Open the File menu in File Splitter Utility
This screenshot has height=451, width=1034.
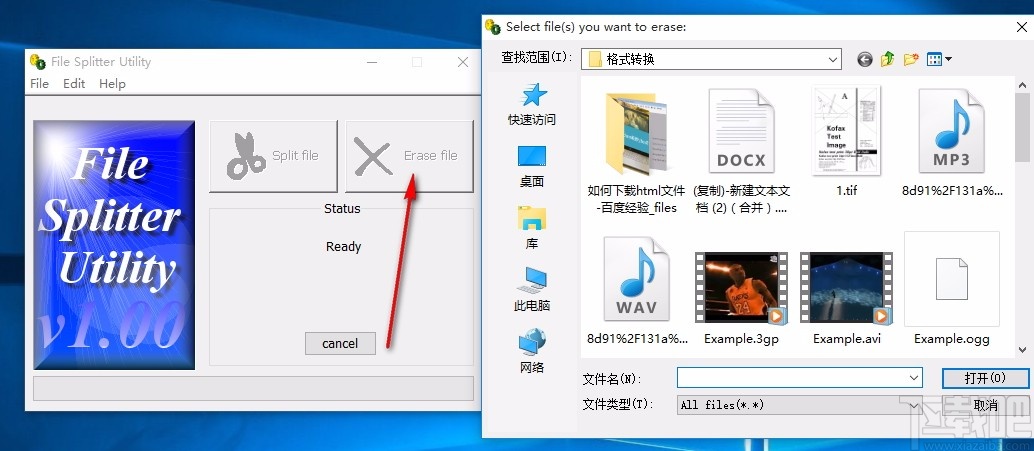pos(40,84)
